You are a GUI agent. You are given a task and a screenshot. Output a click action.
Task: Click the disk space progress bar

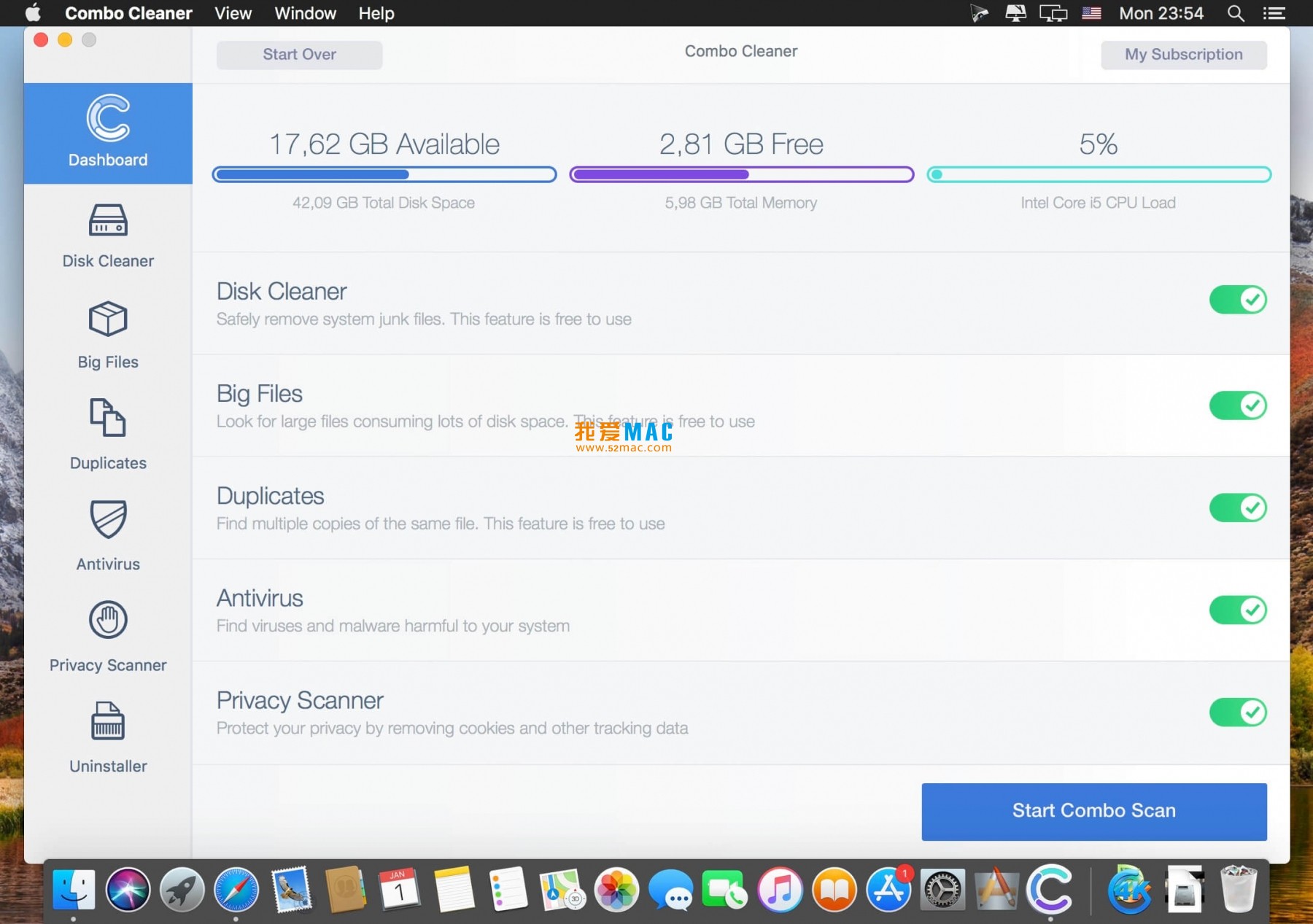[384, 174]
